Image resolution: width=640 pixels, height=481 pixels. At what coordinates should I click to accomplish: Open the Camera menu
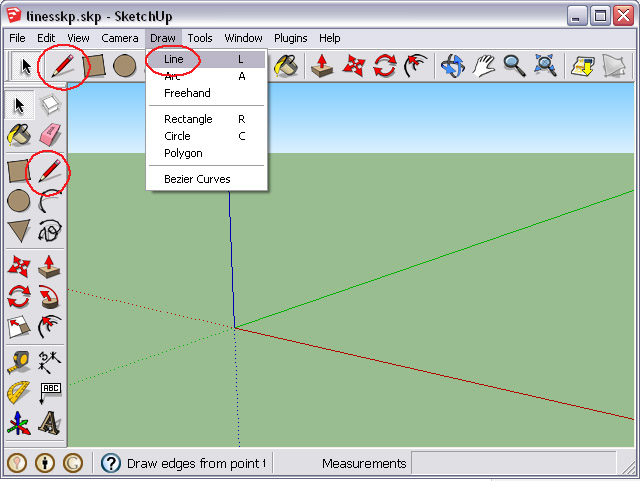coord(120,38)
